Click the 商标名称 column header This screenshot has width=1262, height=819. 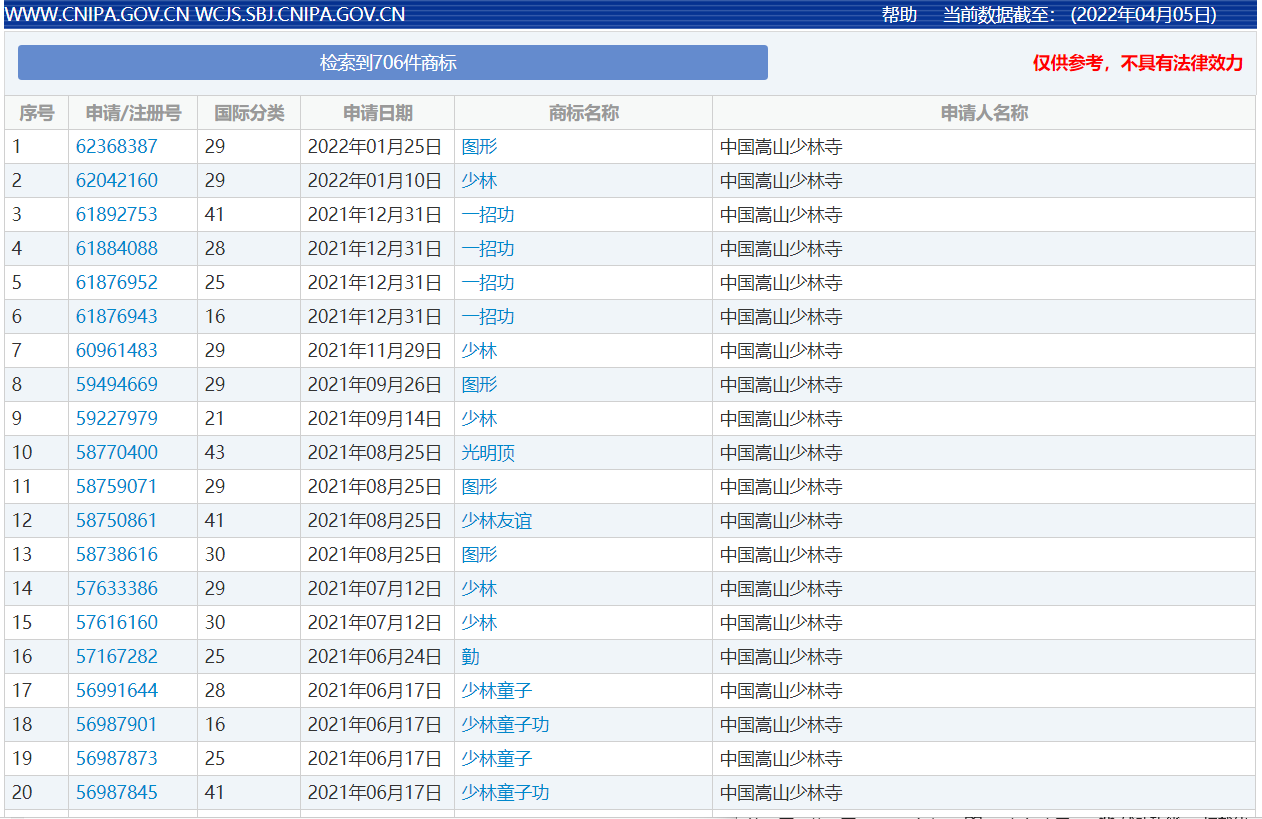[x=583, y=113]
